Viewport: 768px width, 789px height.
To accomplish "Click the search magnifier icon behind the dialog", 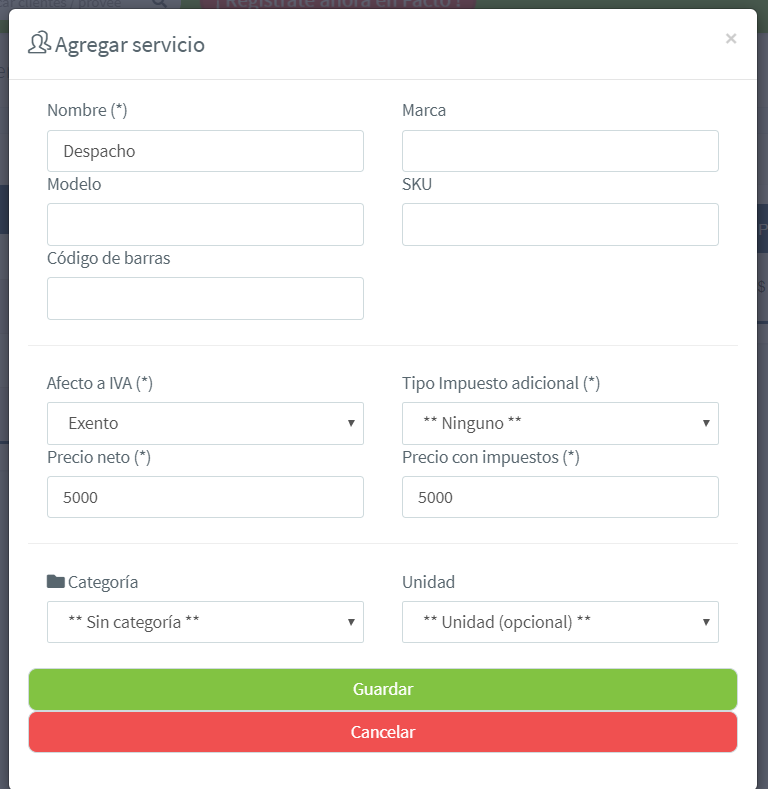I will click(x=159, y=3).
